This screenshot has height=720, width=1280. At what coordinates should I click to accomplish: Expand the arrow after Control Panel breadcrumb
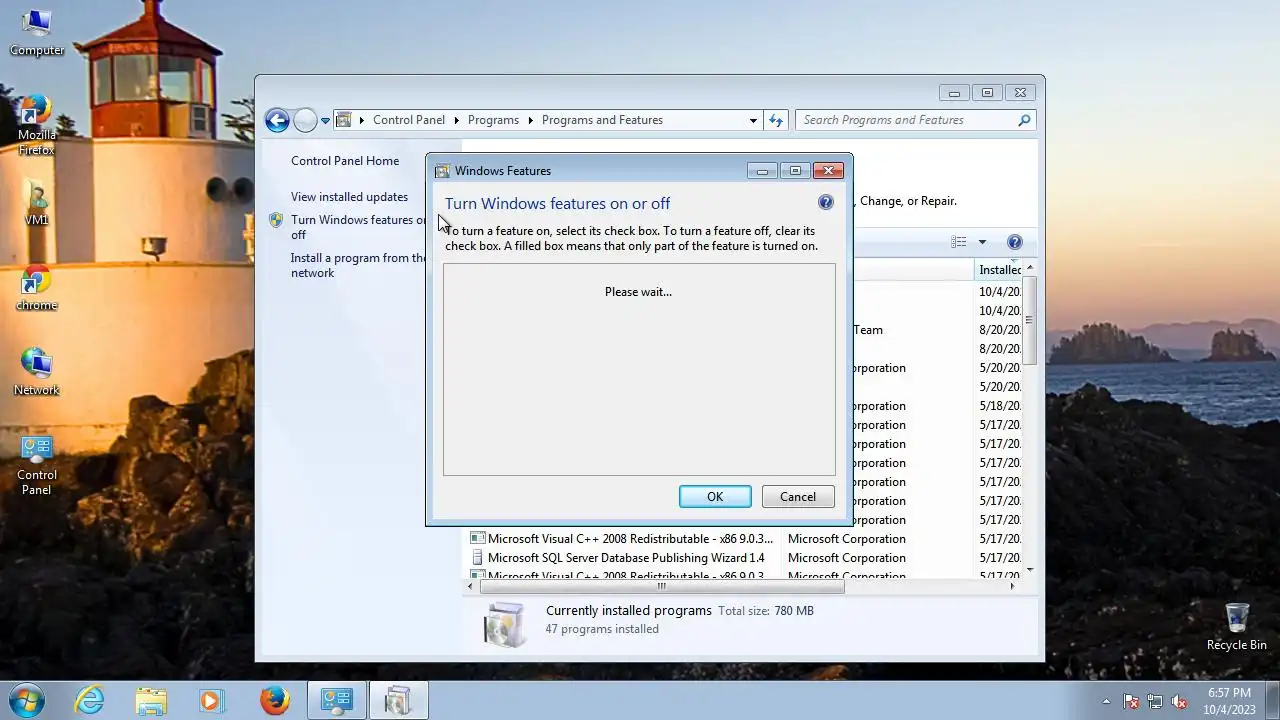[x=456, y=120]
